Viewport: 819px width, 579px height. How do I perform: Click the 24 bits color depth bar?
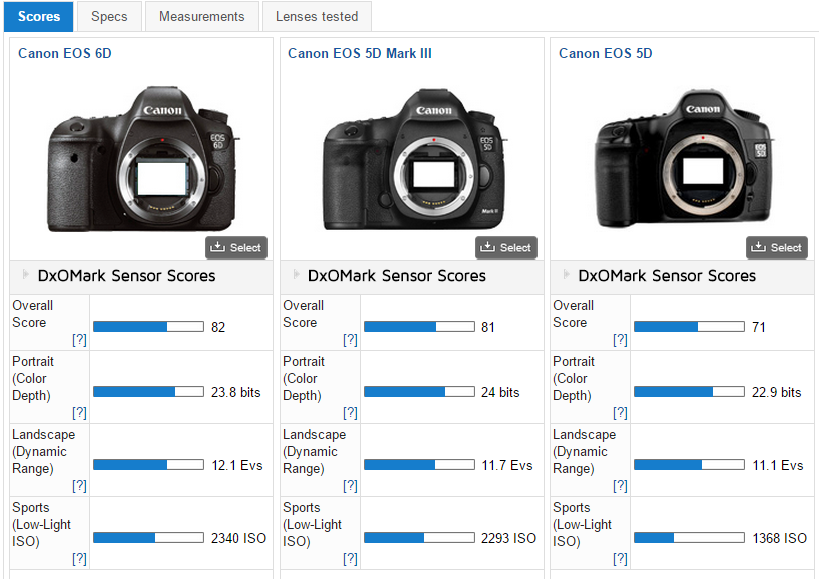(x=419, y=392)
